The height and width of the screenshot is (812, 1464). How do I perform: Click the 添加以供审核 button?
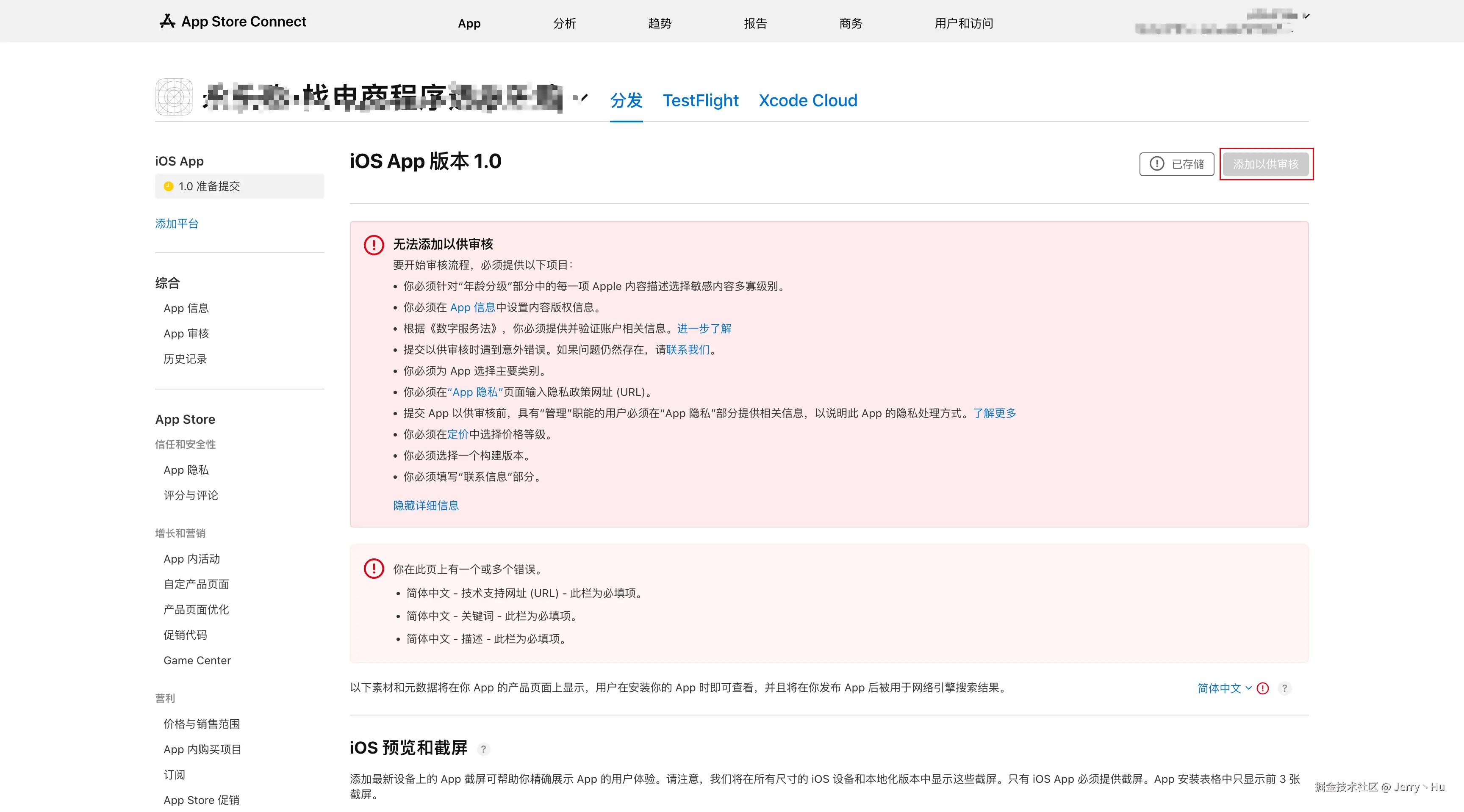click(1266, 164)
